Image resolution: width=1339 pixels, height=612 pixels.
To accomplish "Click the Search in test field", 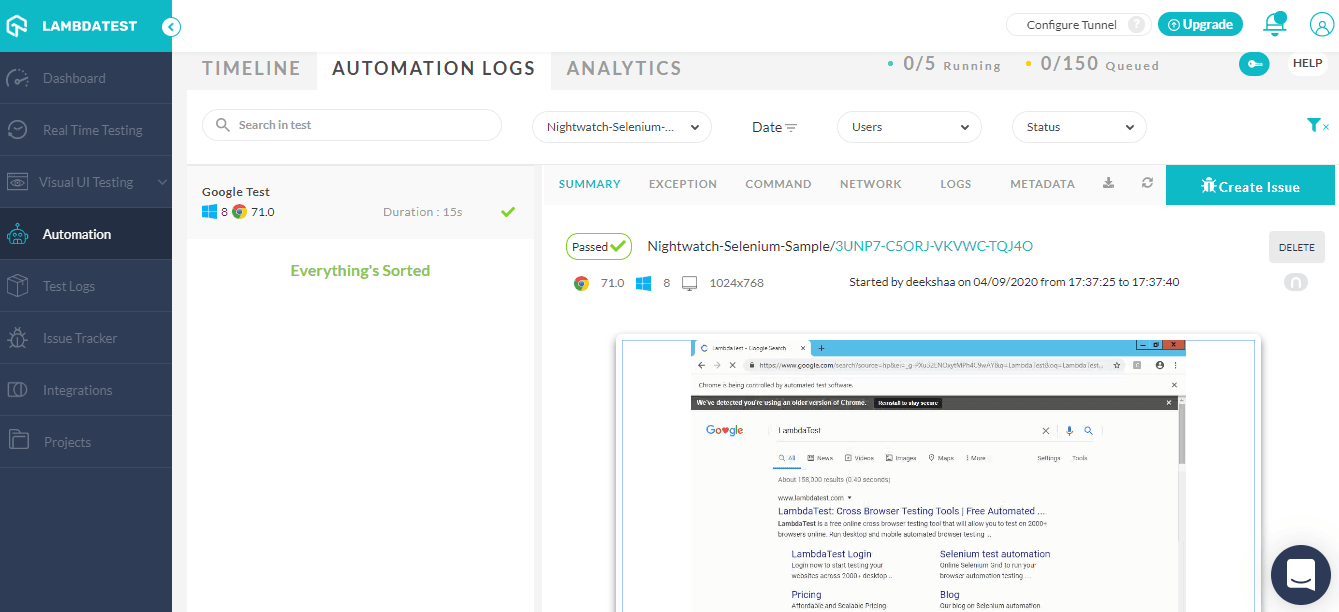I will pyautogui.click(x=352, y=125).
